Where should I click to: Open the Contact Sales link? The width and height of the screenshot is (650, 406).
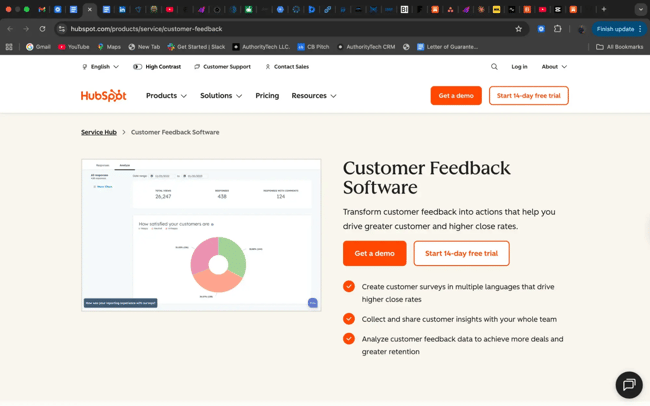click(287, 66)
